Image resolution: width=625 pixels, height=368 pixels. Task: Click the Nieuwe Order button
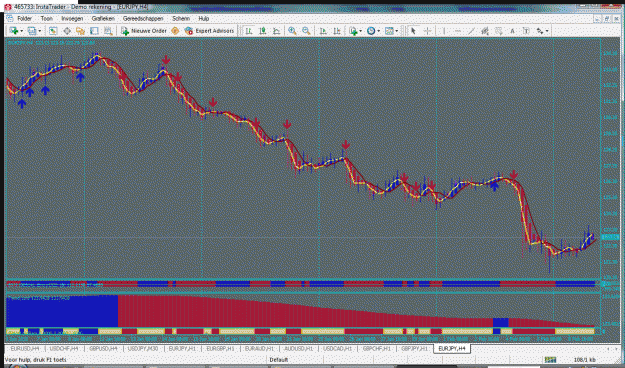[x=144, y=31]
